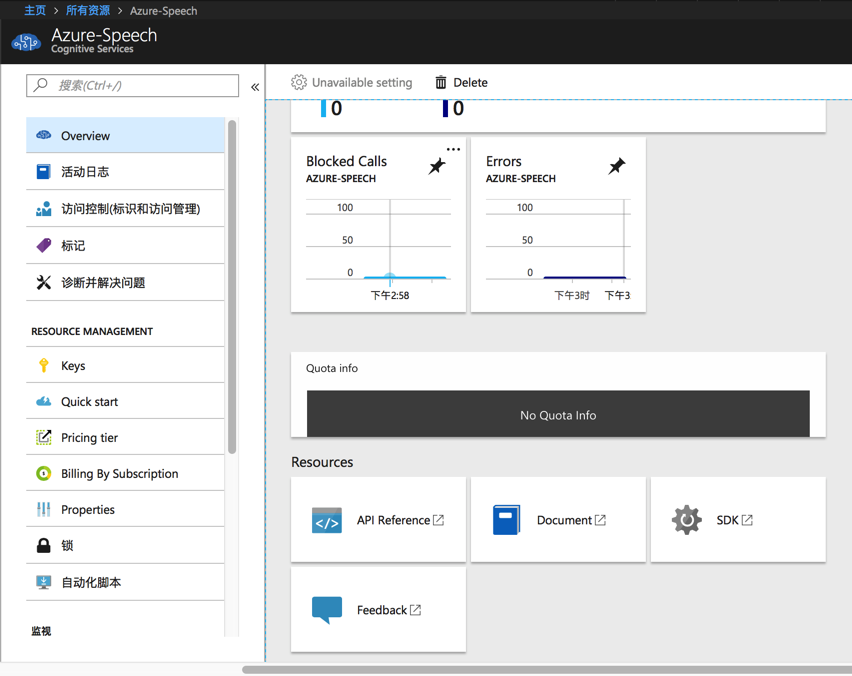The image size is (852, 676).
Task: Click the Quick start cloud icon
Action: 43,401
